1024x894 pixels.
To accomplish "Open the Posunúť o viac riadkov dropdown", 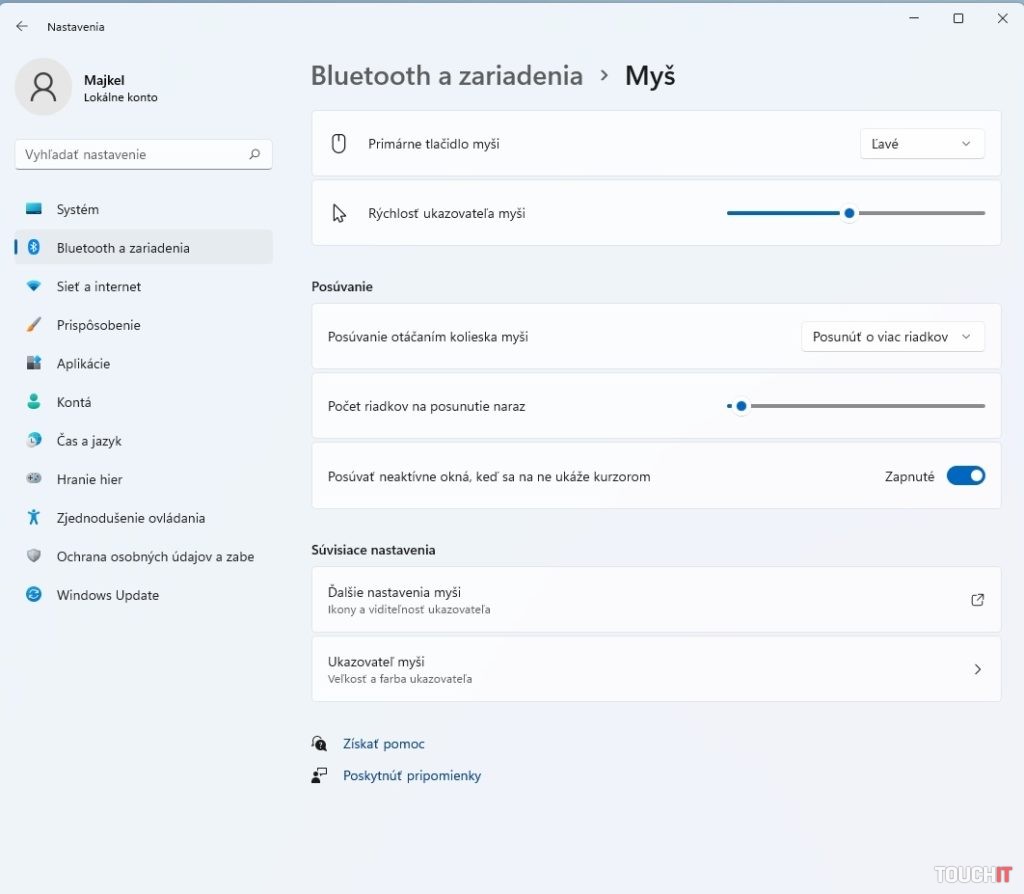I will 891,336.
